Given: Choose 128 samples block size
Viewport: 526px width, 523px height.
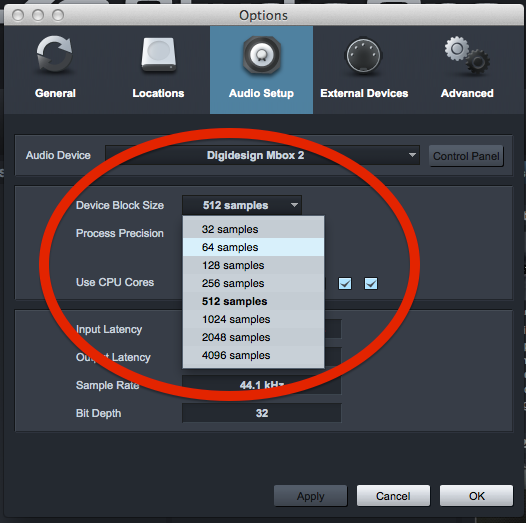Looking at the screenshot, I should pyautogui.click(x=253, y=265).
